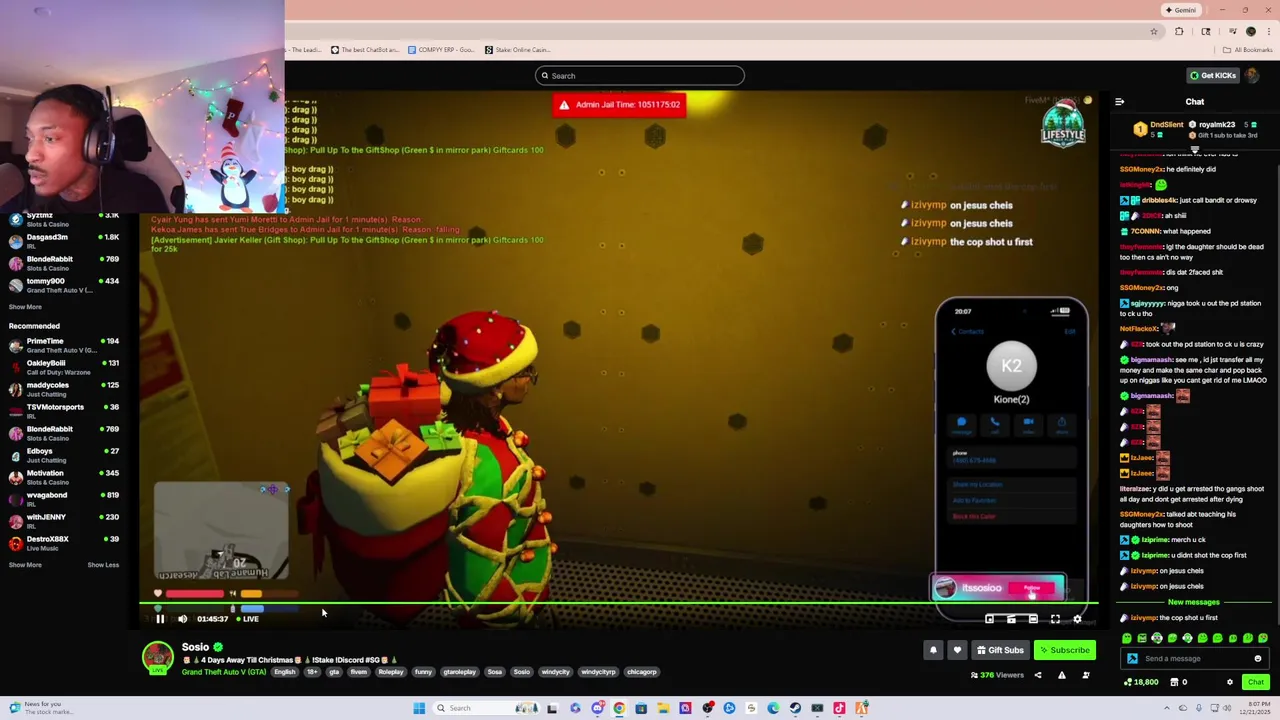Open The best ChatBot bookmark
The width and height of the screenshot is (1280, 720).
pyautogui.click(x=364, y=49)
